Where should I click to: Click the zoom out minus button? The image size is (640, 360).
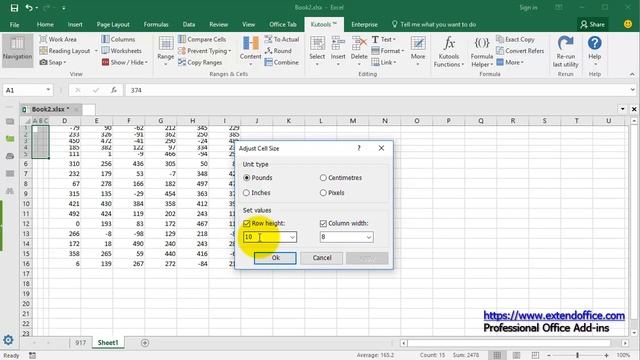click(x=549, y=356)
